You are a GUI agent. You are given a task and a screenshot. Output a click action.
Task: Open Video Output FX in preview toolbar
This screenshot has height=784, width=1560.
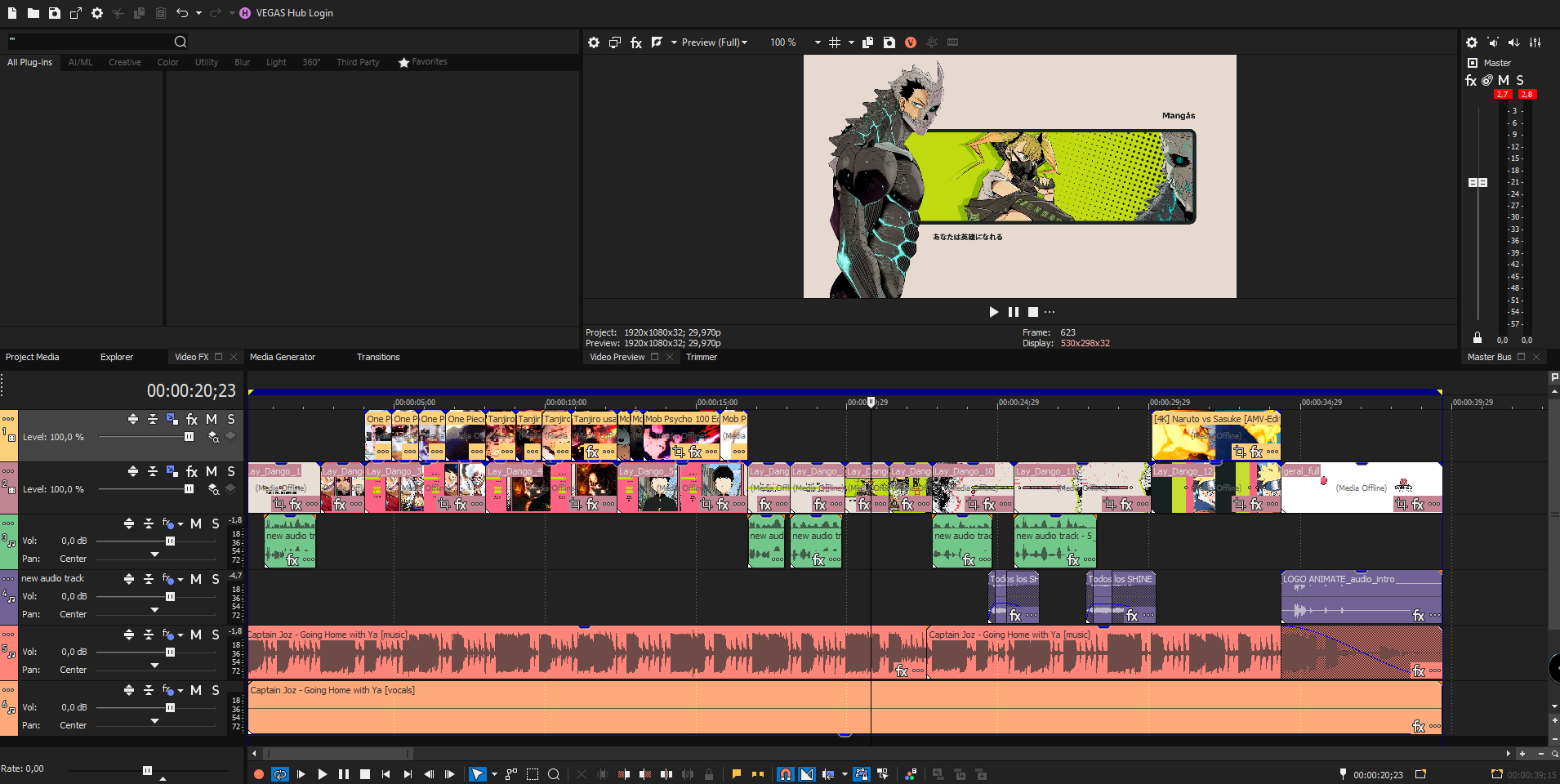[636, 42]
